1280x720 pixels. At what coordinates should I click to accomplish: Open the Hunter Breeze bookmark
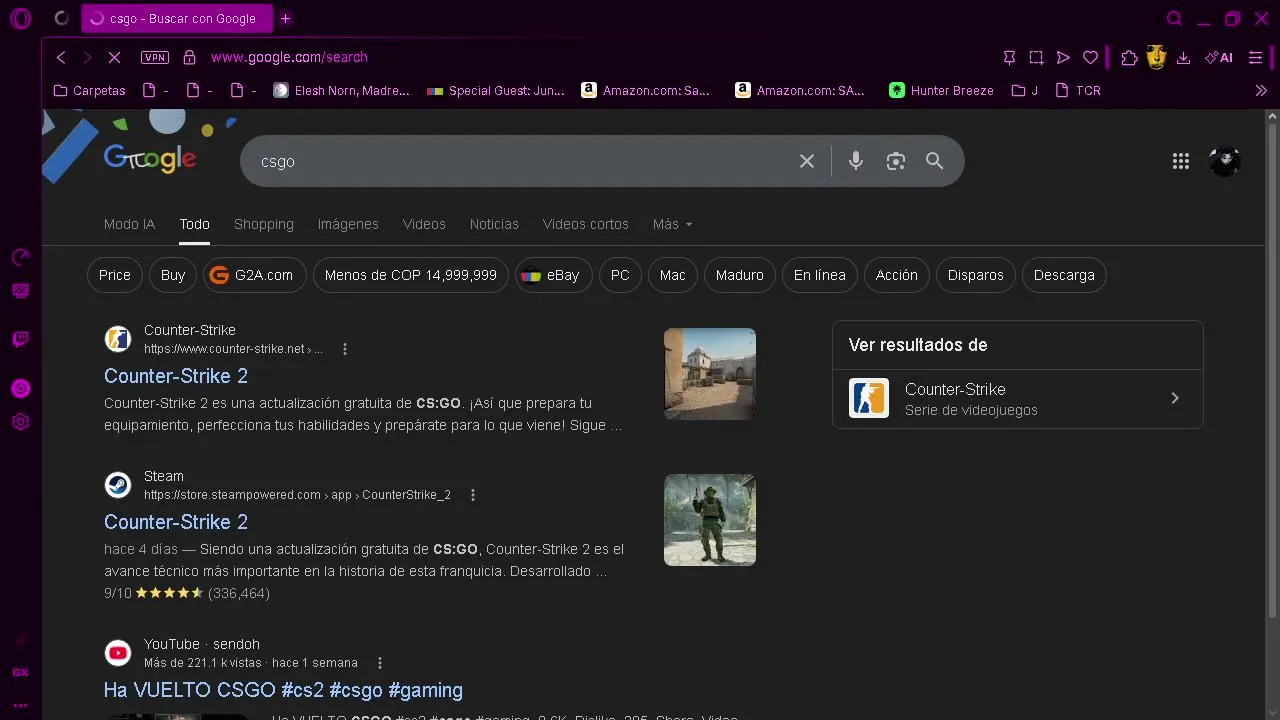pos(941,90)
